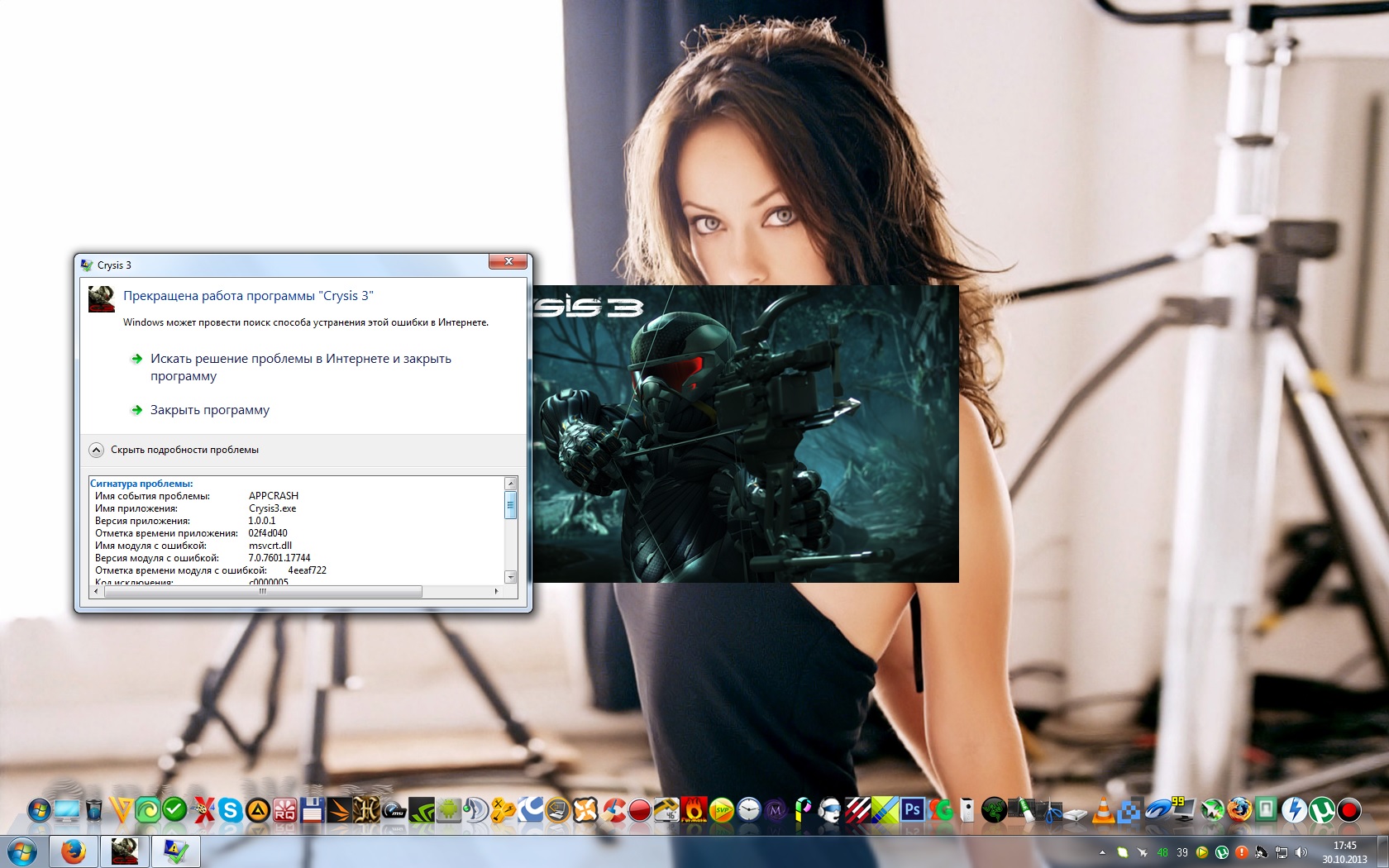Show hidden system tray icons
The image size is (1389, 868).
click(1102, 852)
